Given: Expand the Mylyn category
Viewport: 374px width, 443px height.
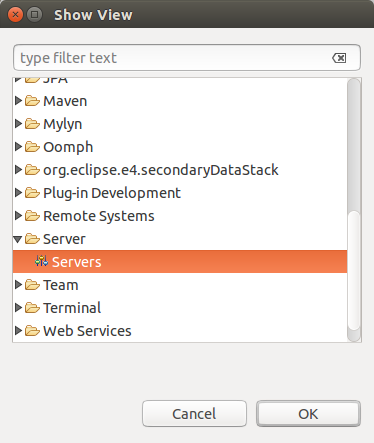Looking at the screenshot, I should click(18, 124).
